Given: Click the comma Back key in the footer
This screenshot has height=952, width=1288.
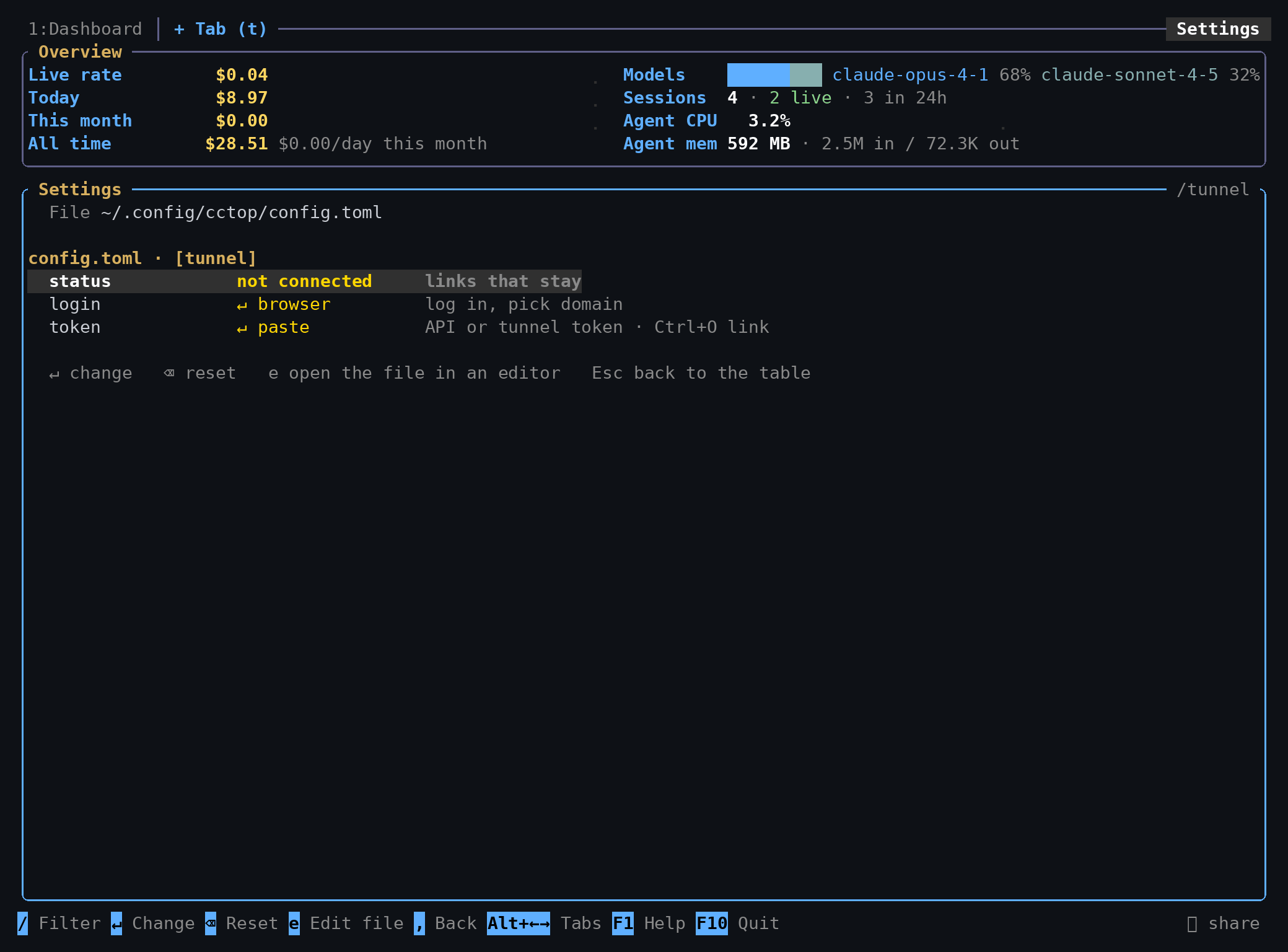Looking at the screenshot, I should pos(419,923).
